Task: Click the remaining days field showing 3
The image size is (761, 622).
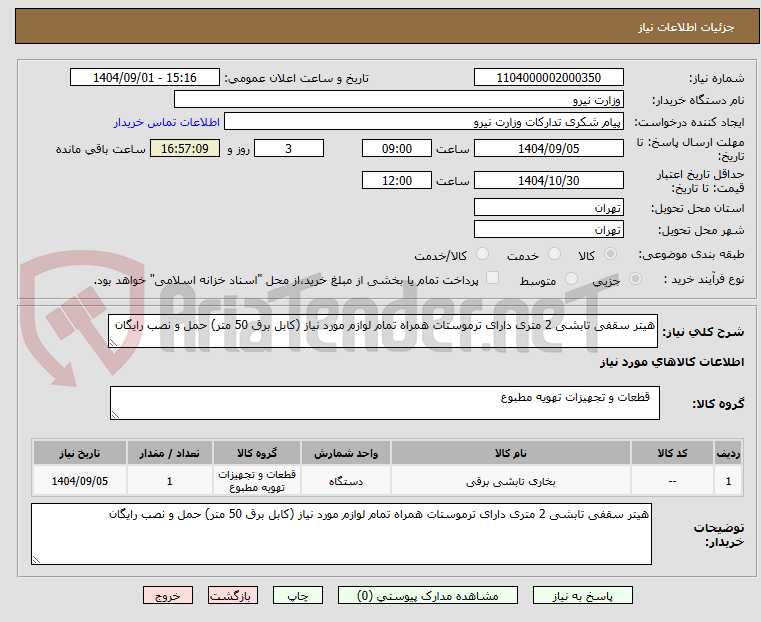Action: [289, 148]
